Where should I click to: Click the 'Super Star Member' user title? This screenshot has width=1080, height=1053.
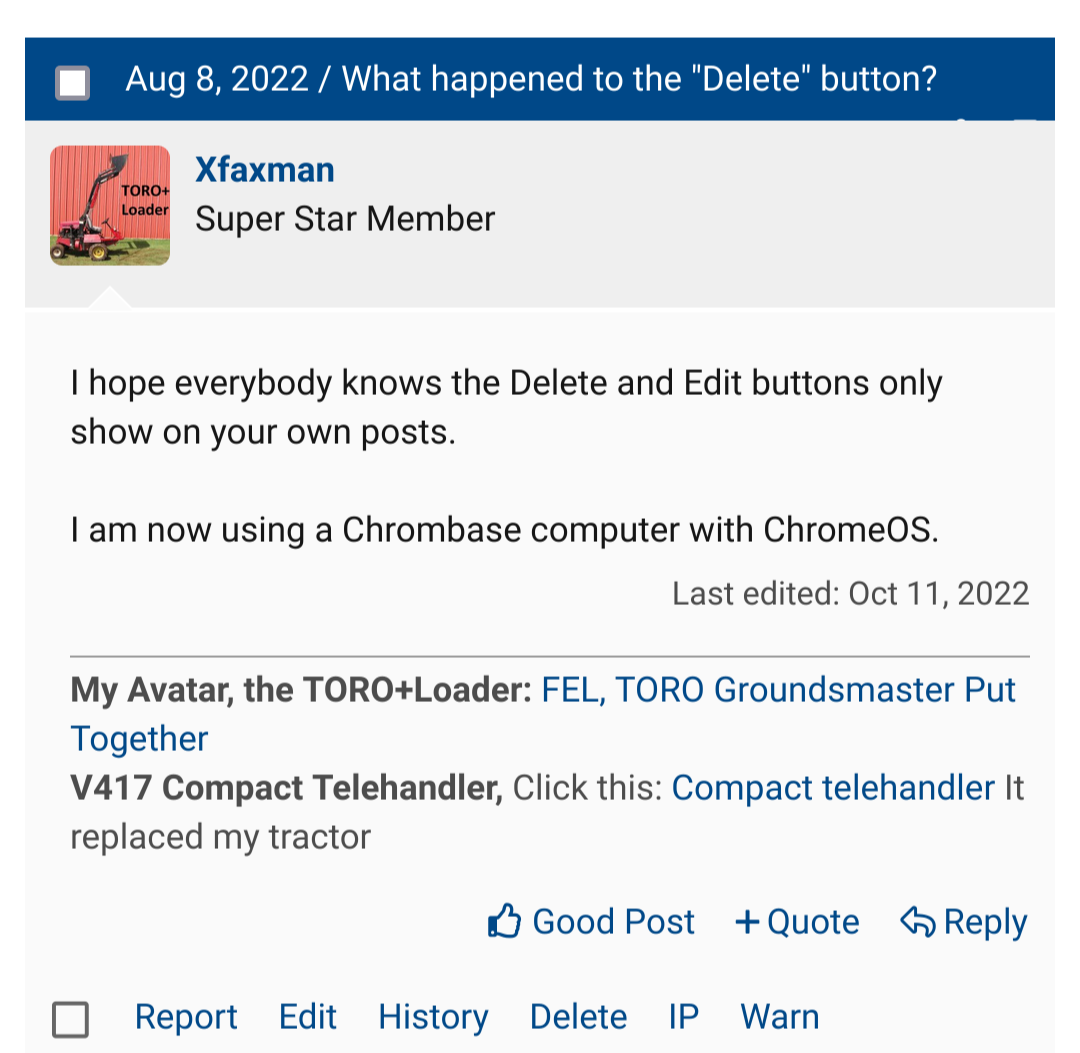pyautogui.click(x=345, y=219)
